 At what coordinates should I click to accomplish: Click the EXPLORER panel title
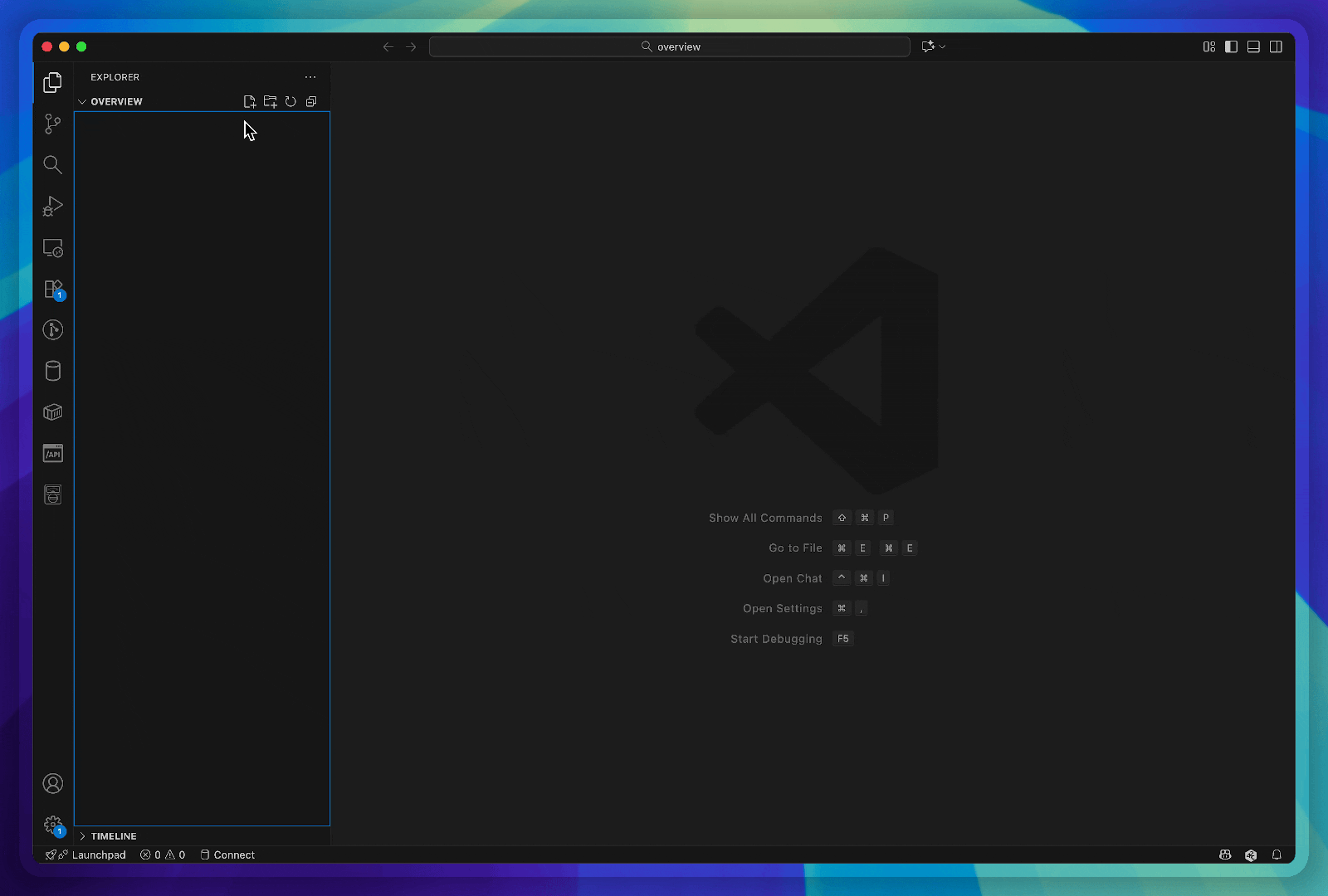click(x=115, y=77)
